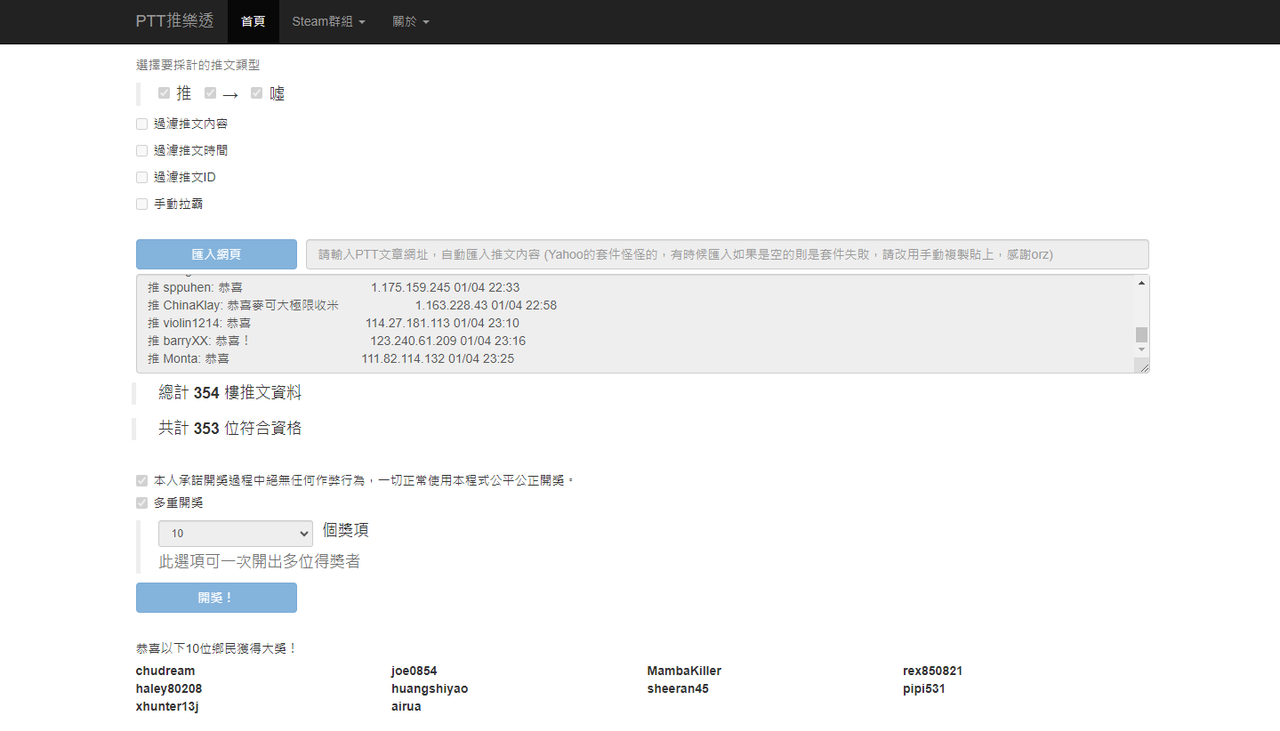Viewport: 1280px width, 731px height.
Task: Click winner name MambaKiller
Action: (x=684, y=671)
